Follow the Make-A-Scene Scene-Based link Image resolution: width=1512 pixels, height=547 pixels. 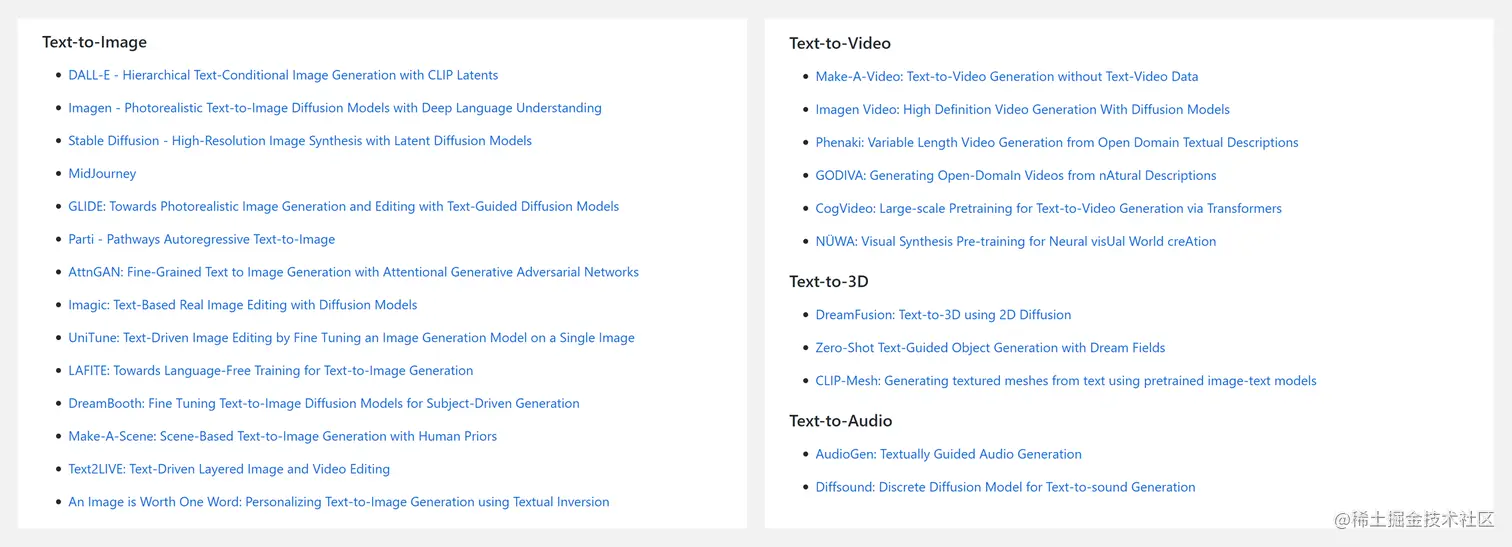(283, 437)
